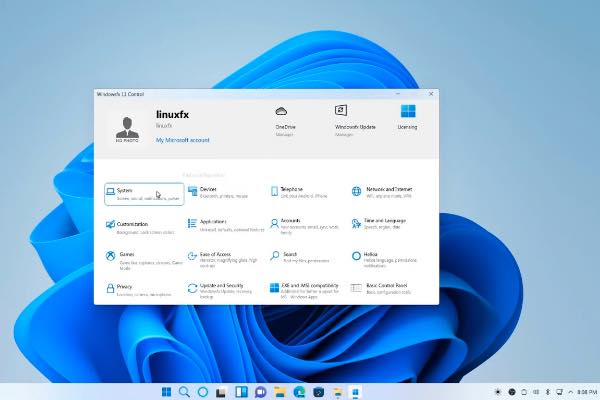The height and width of the screenshot is (400, 600).
Task: Launch the Edge browser from taskbar
Action: click(299, 392)
